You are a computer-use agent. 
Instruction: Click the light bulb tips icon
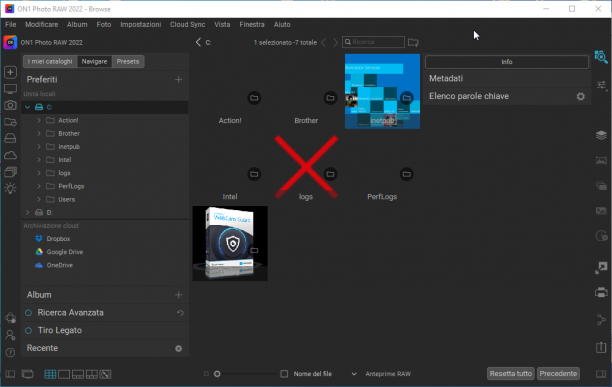(10, 188)
